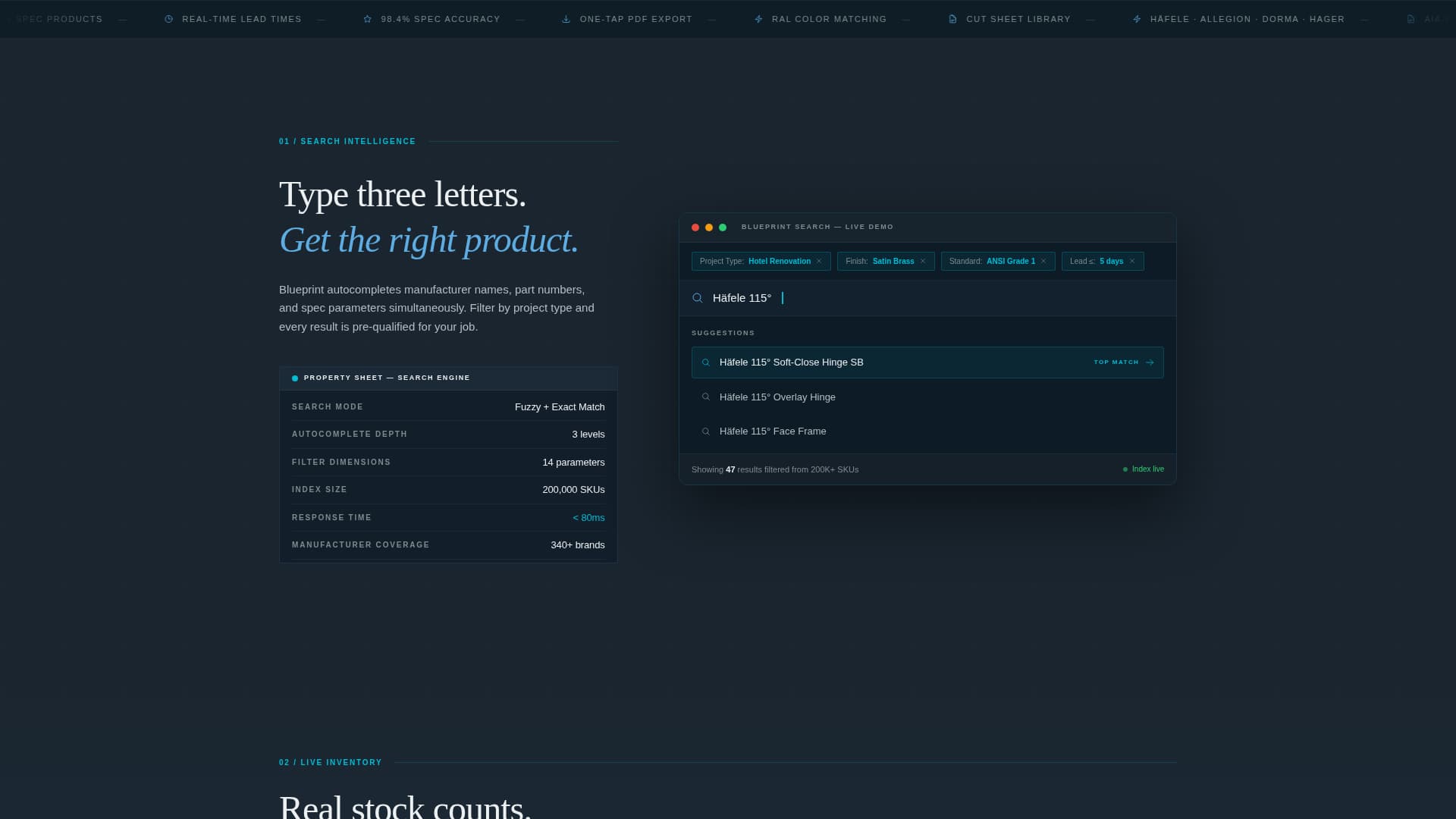Click the magnifier icon in the search field
This screenshot has width=1456, height=819.
pos(698,298)
